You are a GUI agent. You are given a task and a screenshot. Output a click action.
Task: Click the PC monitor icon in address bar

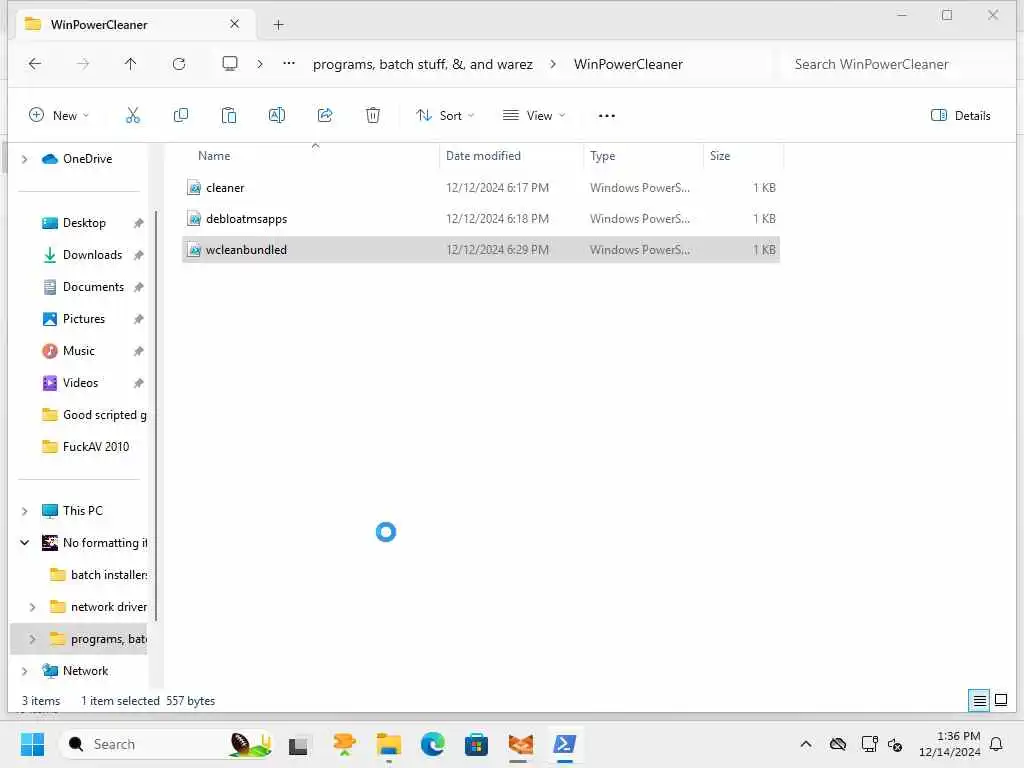coord(230,63)
